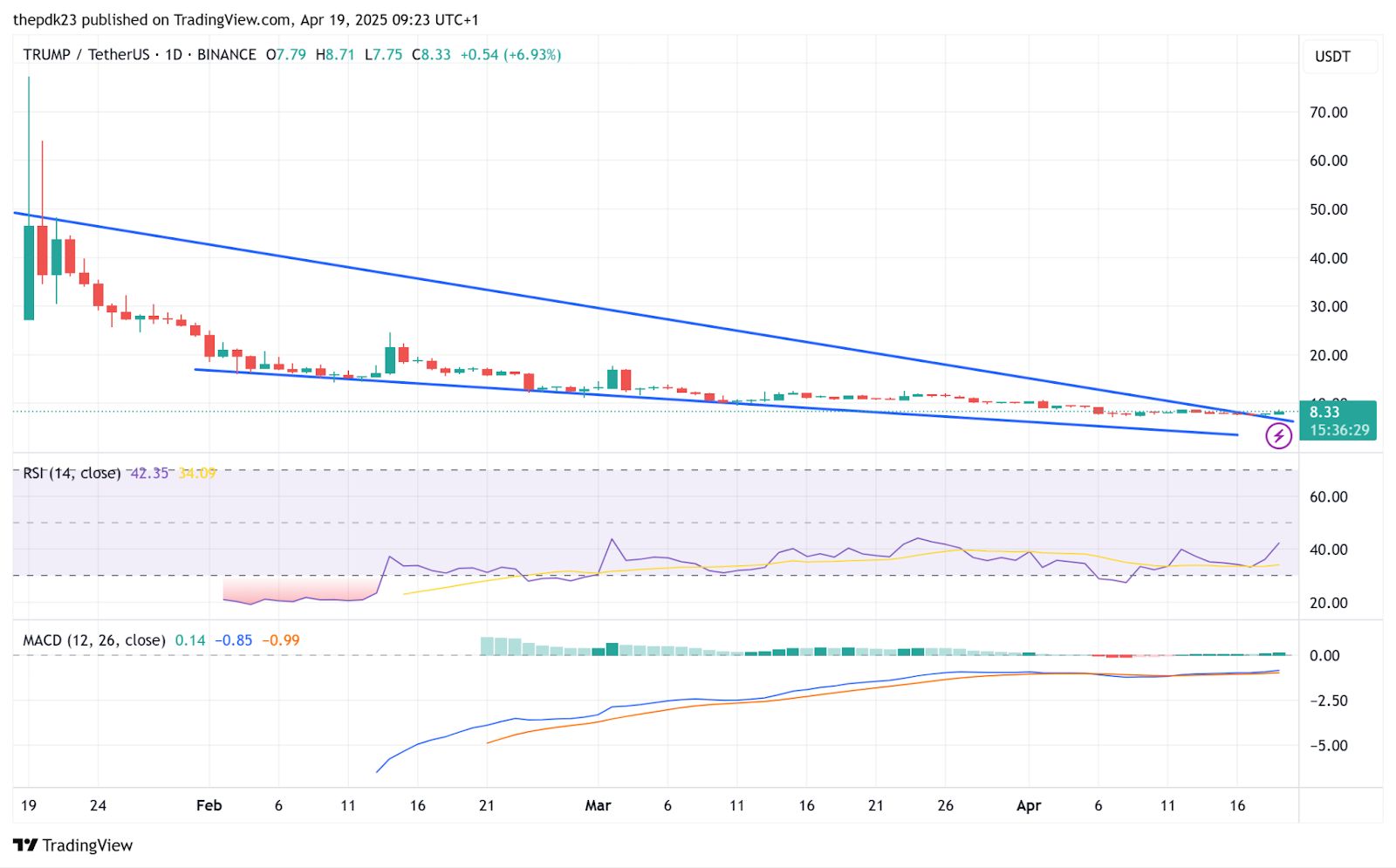Click the TradingView logo at bottom left
The width and height of the screenshot is (1396, 868).
[x=73, y=845]
